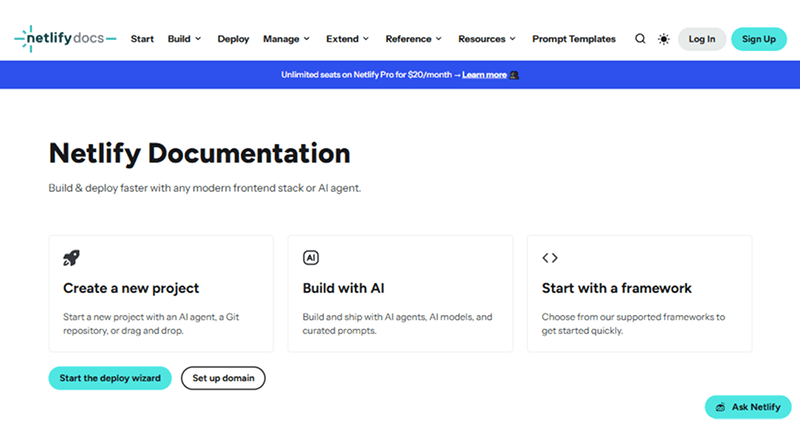Expand the Reference dropdown
This screenshot has height=445, width=800.
[x=413, y=39]
